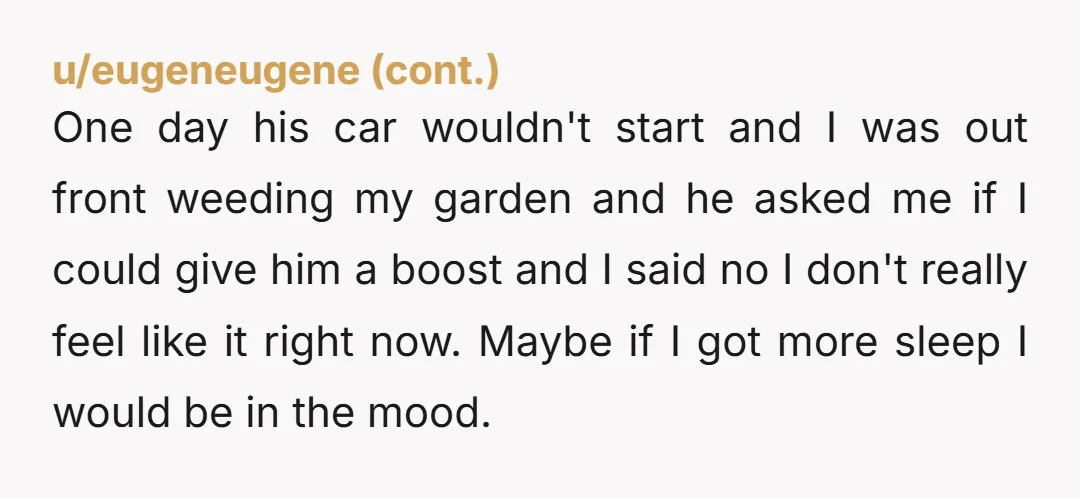Click the word "would" starting the last line
The width and height of the screenshot is (1080, 498).
105,413
